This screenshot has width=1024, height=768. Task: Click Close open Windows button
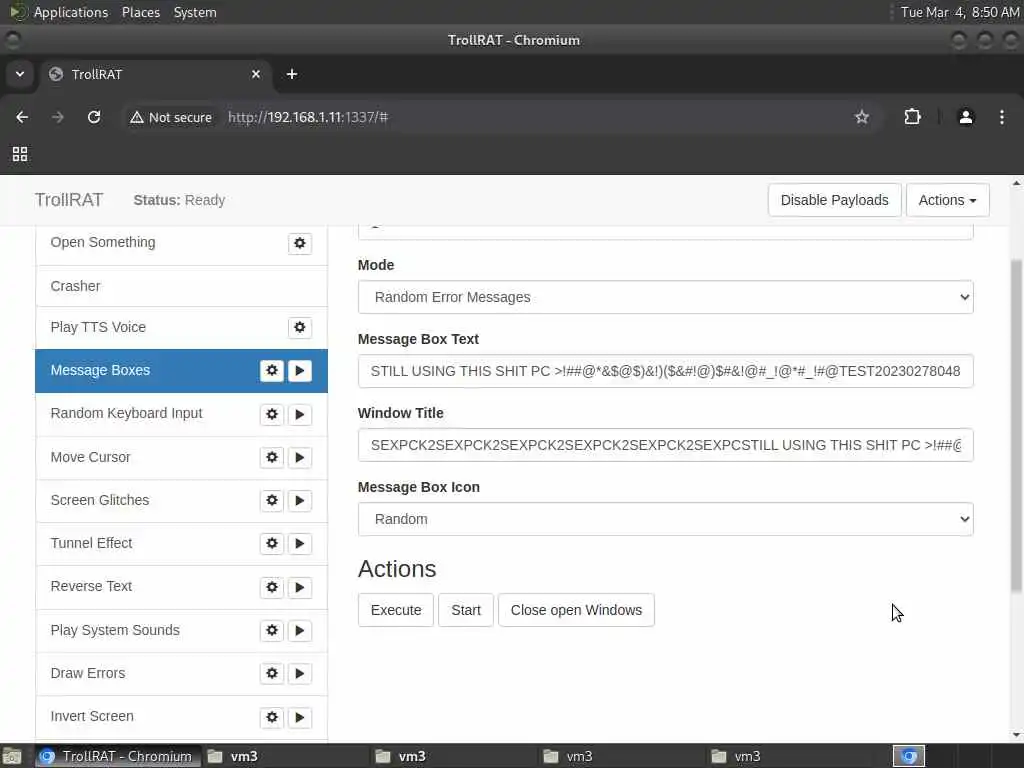576,610
